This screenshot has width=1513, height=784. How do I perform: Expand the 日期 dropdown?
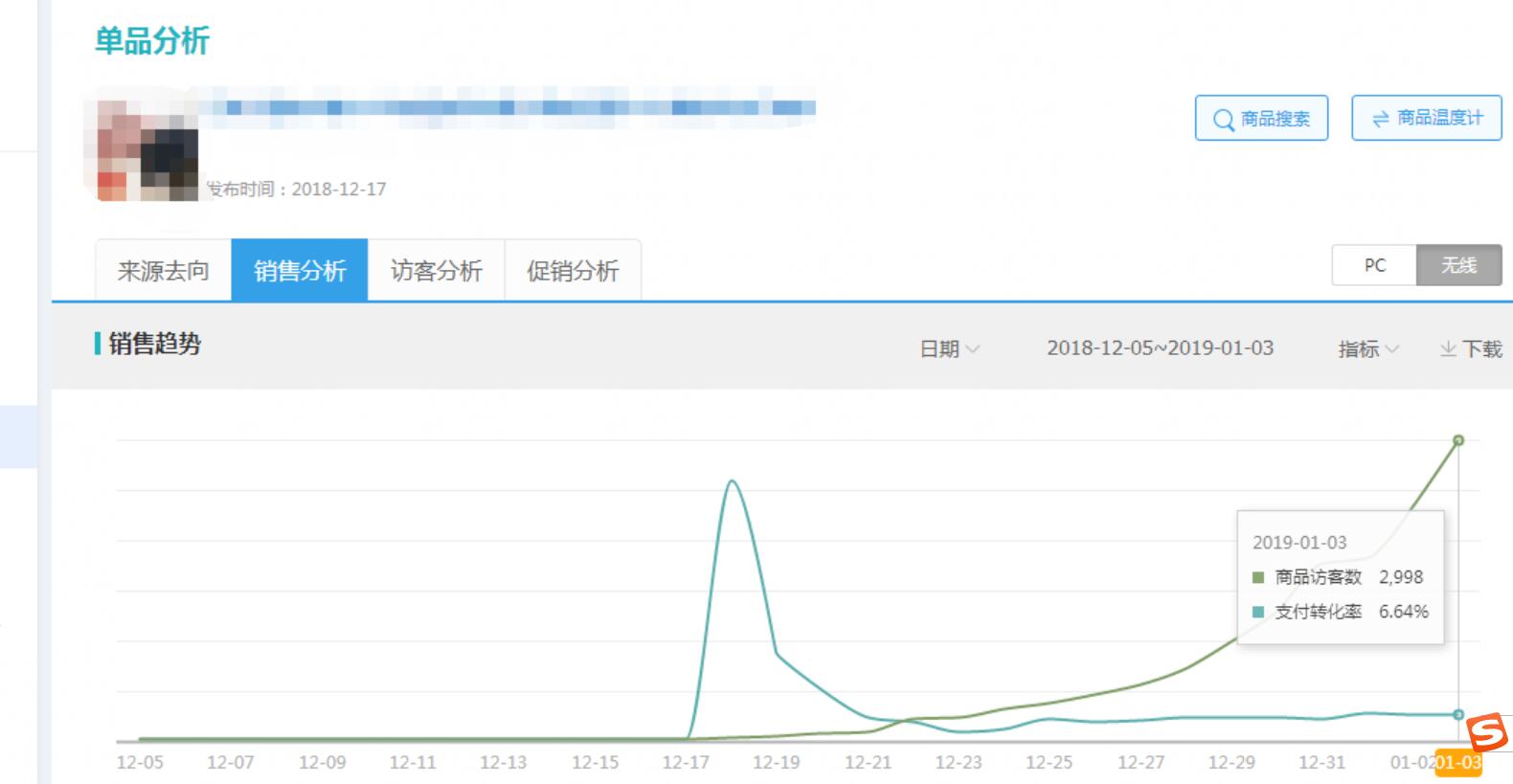[949, 348]
